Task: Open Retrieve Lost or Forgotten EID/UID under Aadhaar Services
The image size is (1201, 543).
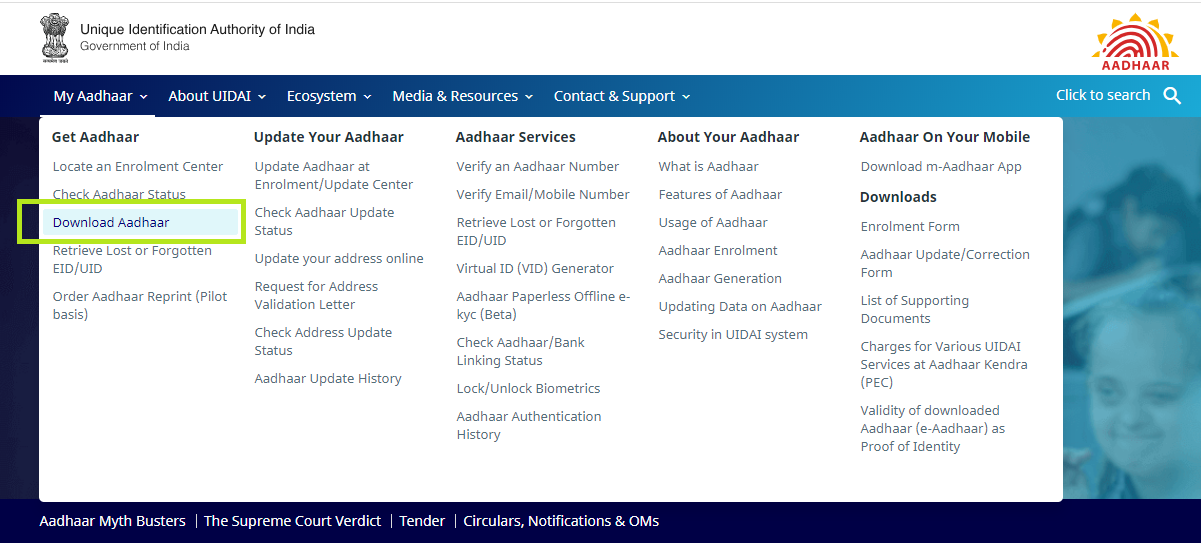Action: pos(536,232)
